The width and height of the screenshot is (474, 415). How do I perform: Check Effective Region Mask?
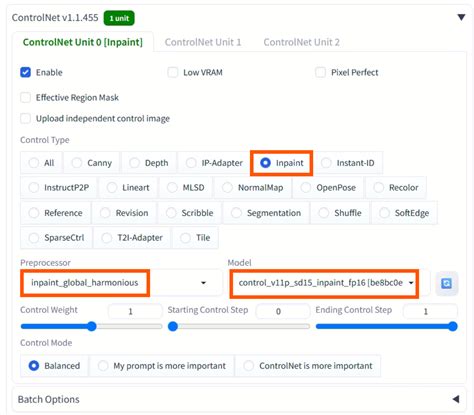tap(26, 98)
